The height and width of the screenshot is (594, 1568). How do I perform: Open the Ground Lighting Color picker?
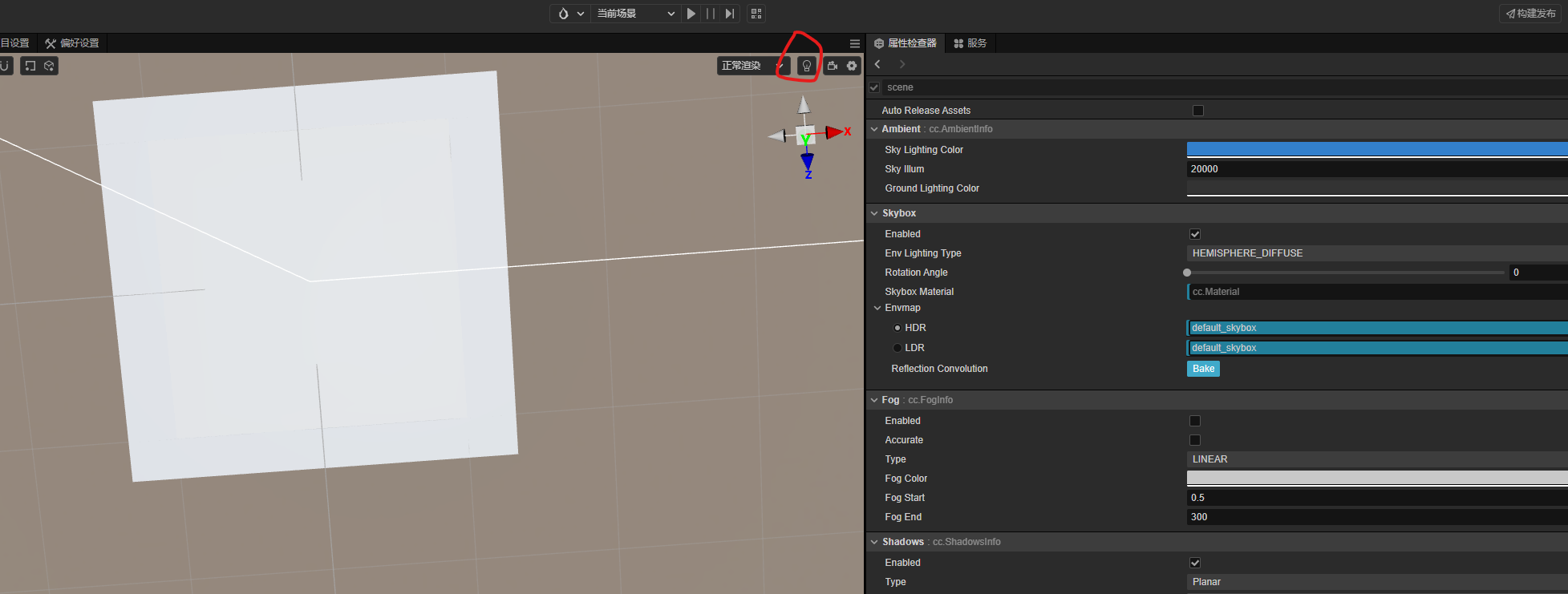click(x=1377, y=188)
